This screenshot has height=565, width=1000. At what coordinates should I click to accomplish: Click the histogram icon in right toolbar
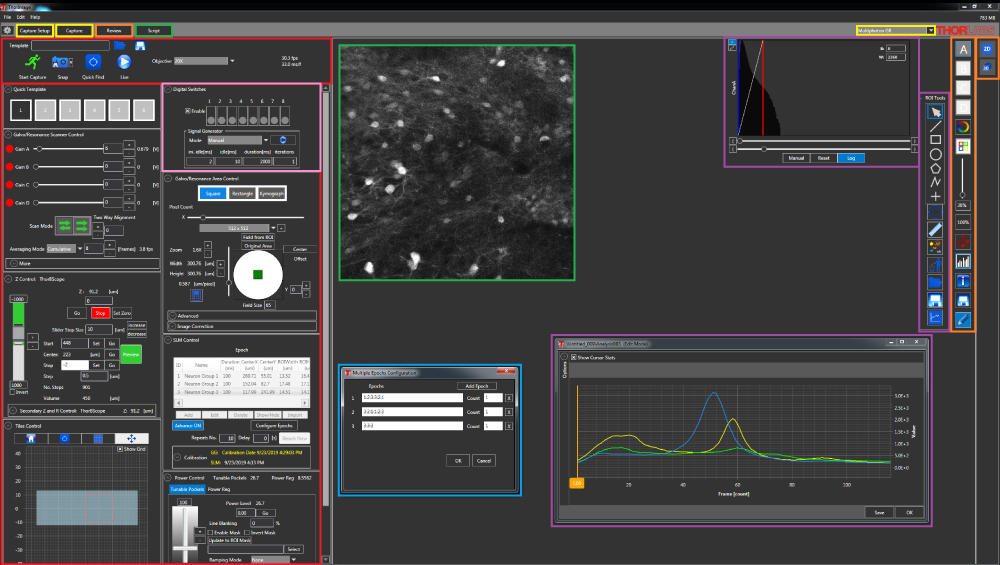pos(963,261)
